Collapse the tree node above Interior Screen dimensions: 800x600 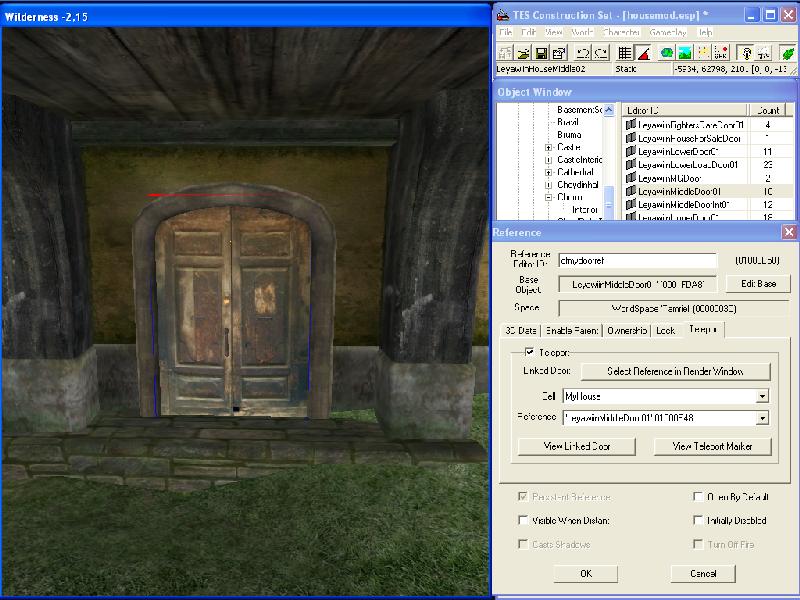tap(548, 197)
